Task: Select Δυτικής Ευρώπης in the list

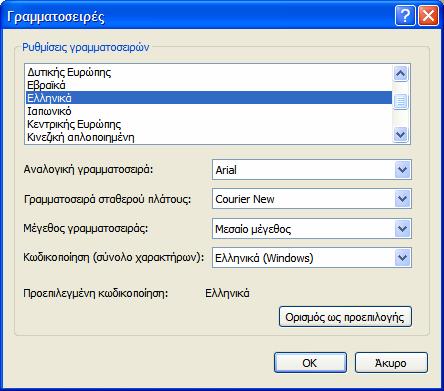Action: pos(209,72)
